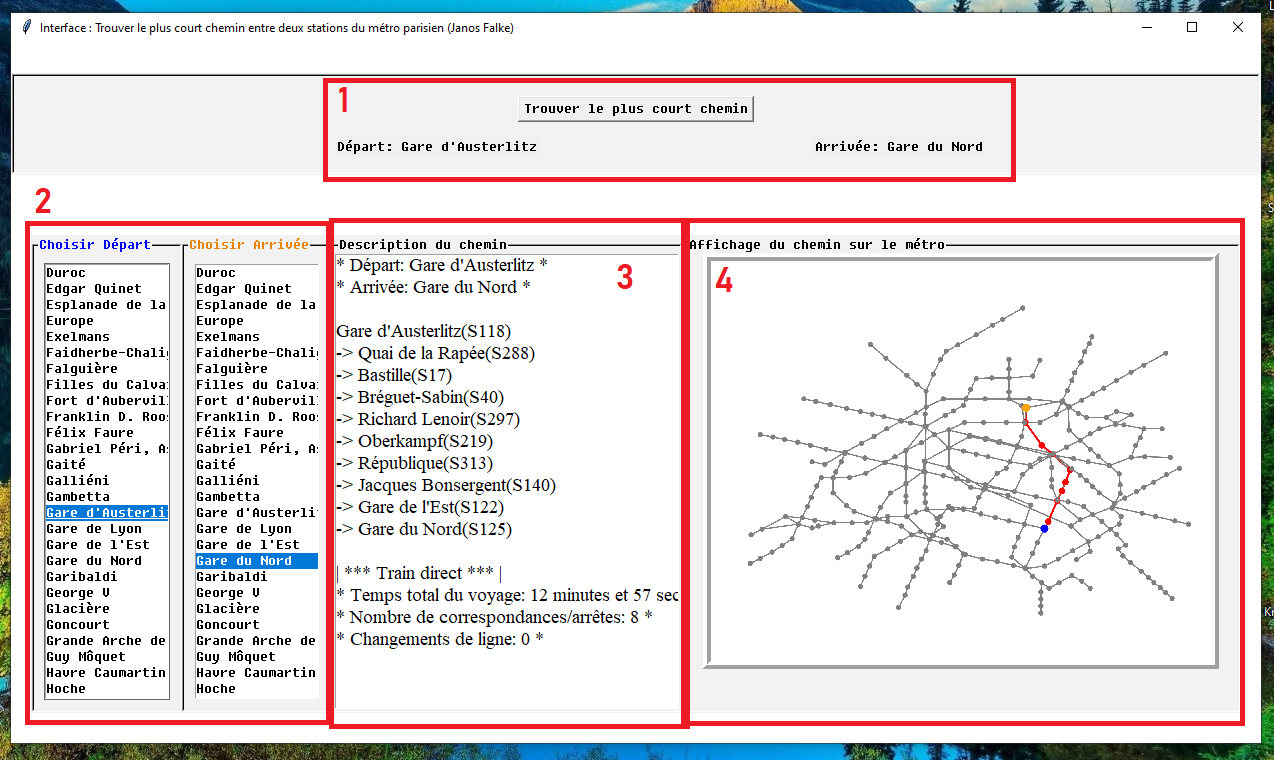Pick Esplanade de la in the Choisir Arrivée list
Viewport: 1274px width, 760px height.
pyautogui.click(x=256, y=305)
